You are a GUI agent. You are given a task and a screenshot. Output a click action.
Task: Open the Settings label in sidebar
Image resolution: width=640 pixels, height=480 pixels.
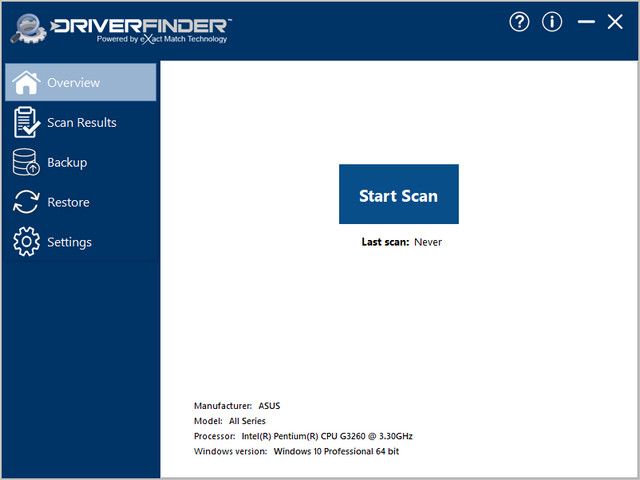click(x=69, y=242)
